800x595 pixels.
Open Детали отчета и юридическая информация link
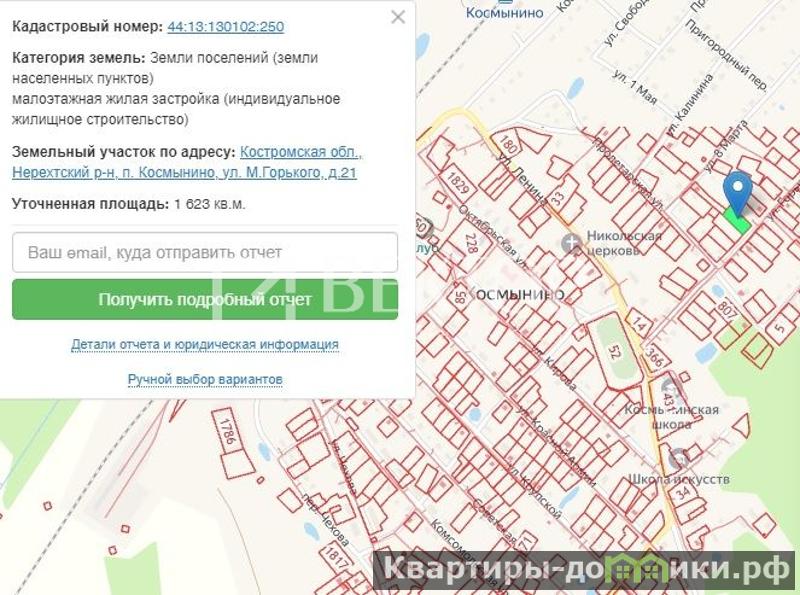coord(204,344)
